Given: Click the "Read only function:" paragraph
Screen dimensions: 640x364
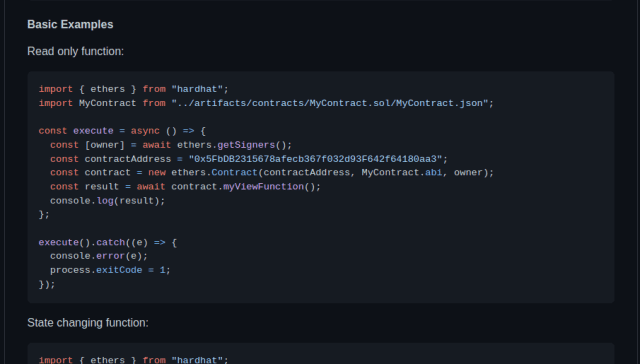Looking at the screenshot, I should [x=76, y=51].
